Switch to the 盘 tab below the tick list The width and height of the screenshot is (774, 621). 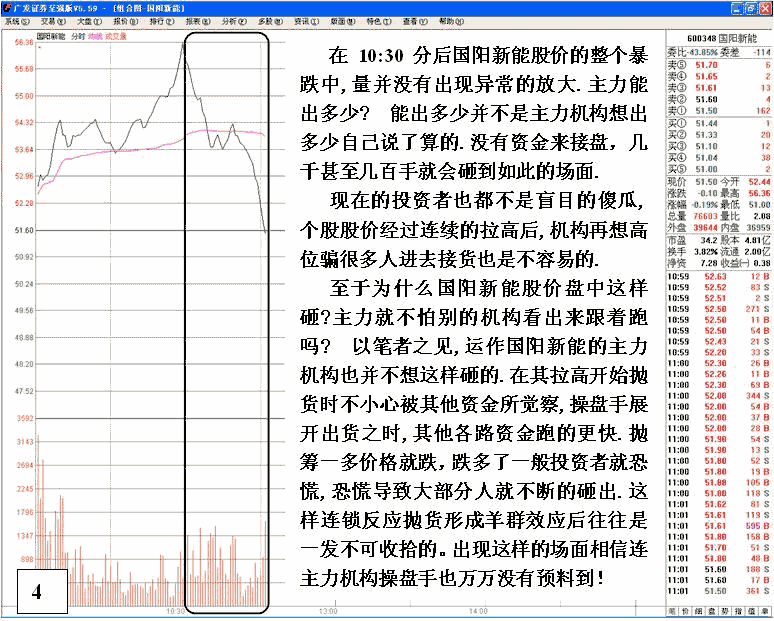[x=712, y=609]
